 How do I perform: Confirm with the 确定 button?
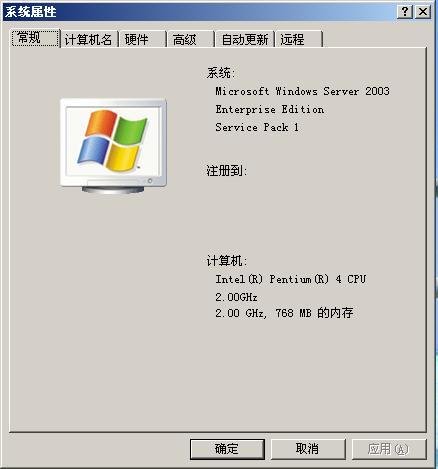point(227,449)
